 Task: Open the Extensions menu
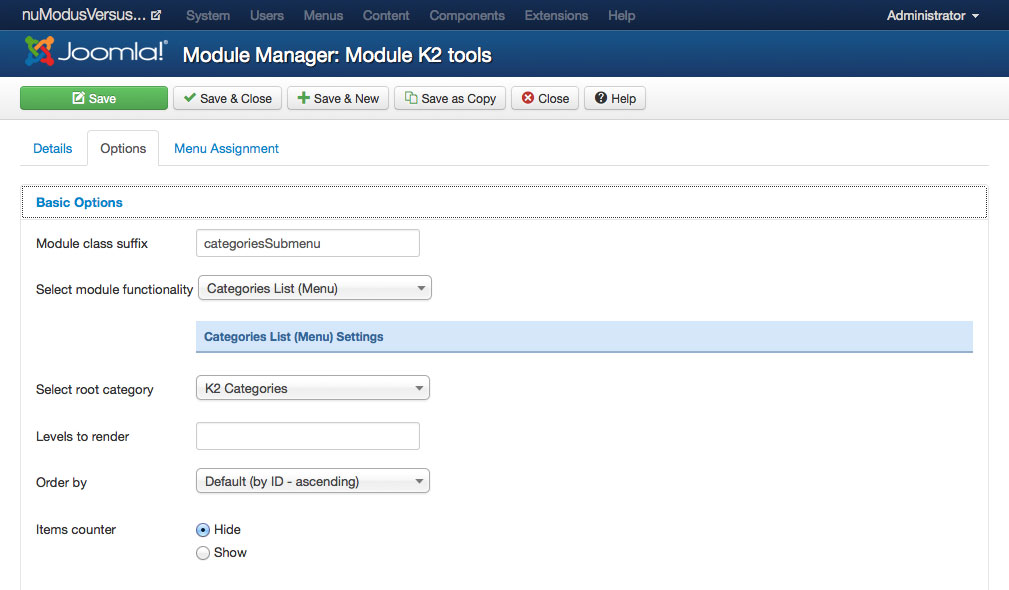(x=554, y=15)
